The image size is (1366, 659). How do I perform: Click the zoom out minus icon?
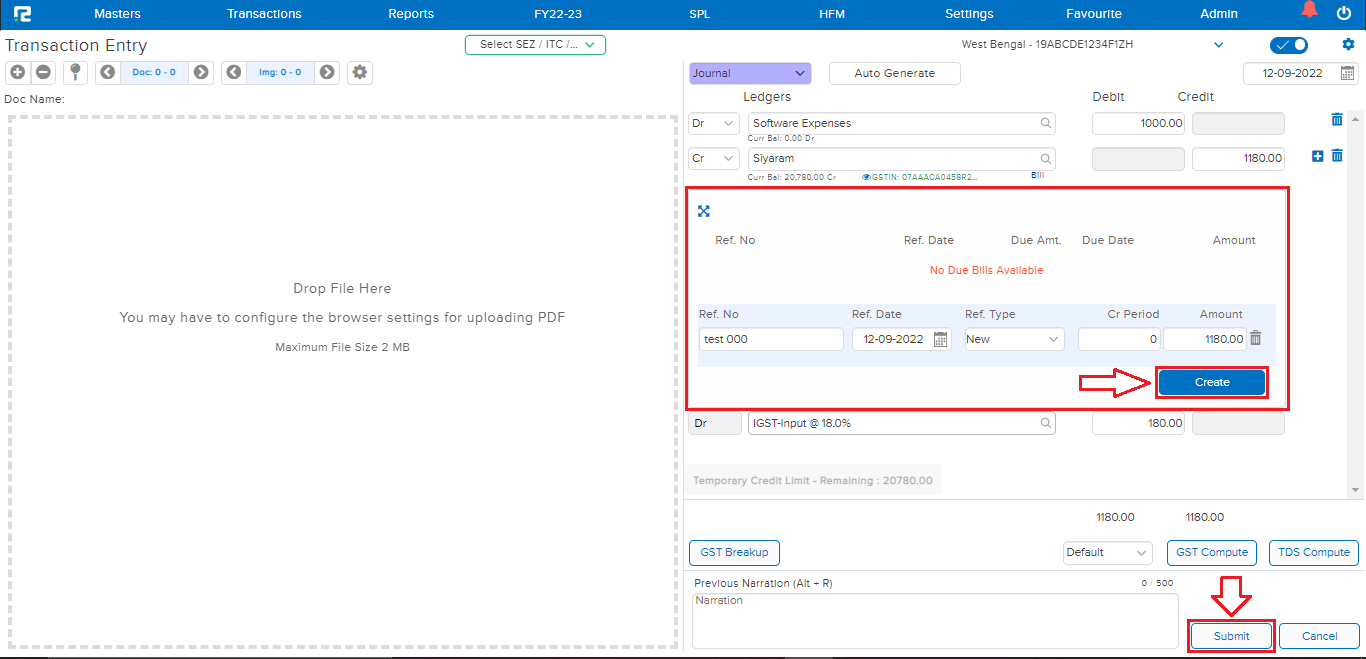[x=43, y=72]
